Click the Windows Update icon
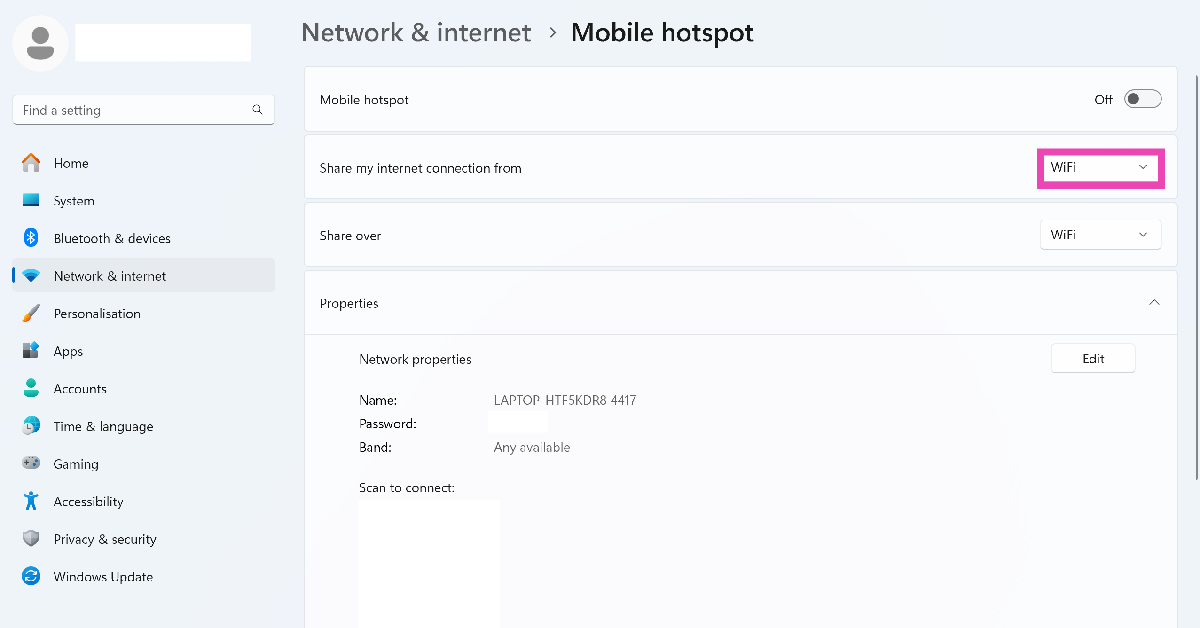 click(x=31, y=577)
